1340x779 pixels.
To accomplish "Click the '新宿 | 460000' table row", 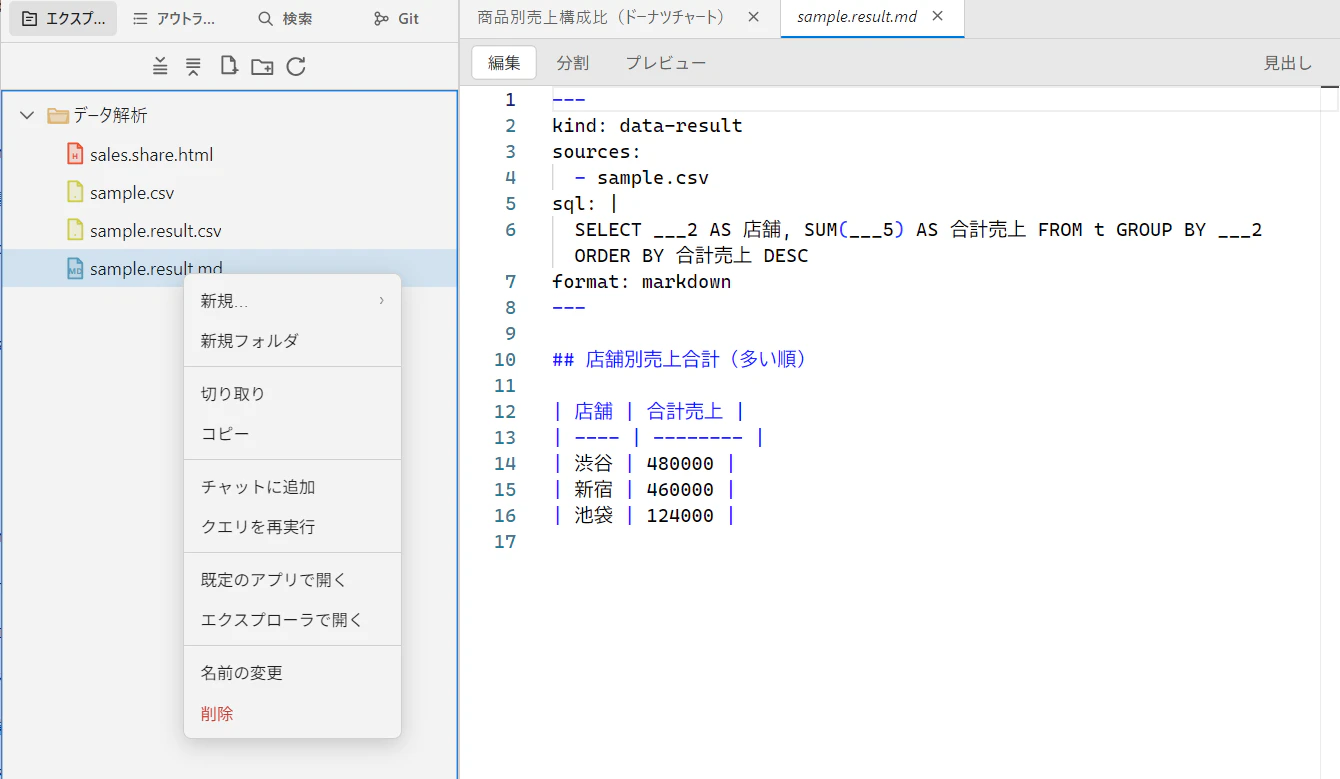I will coord(644,490).
